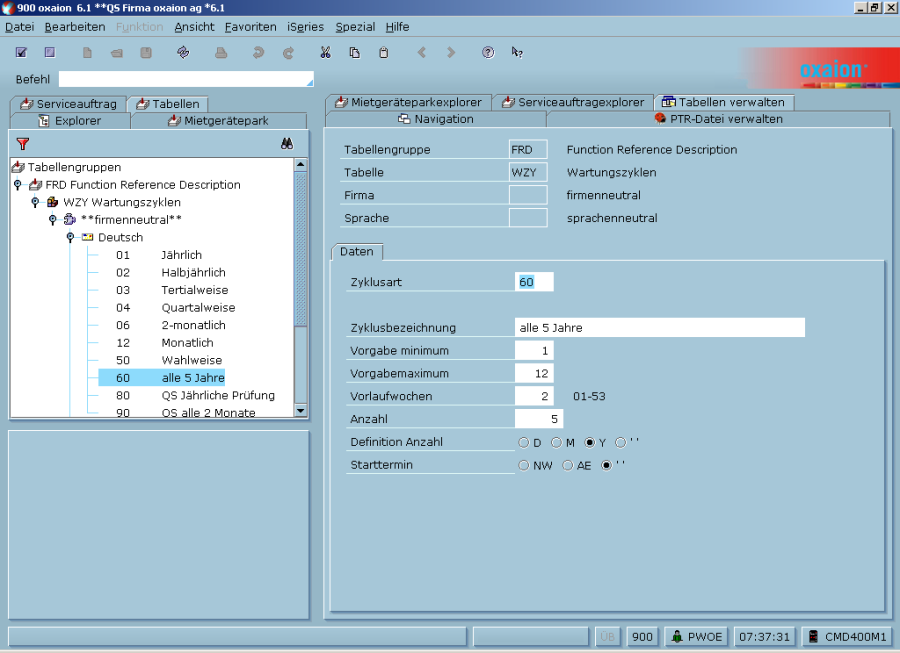The image size is (900, 653).
Task: Click the checkmark confirm toolbar icon
Action: pos(21,52)
